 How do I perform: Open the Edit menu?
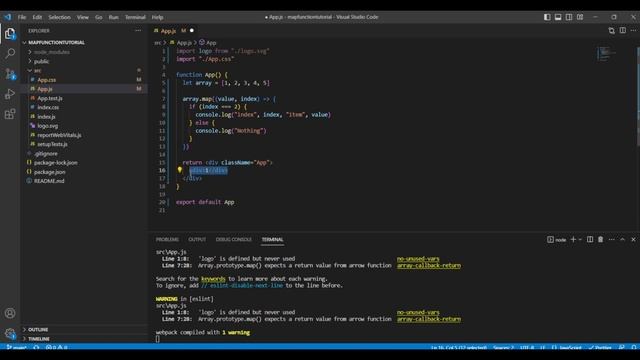(x=37, y=17)
